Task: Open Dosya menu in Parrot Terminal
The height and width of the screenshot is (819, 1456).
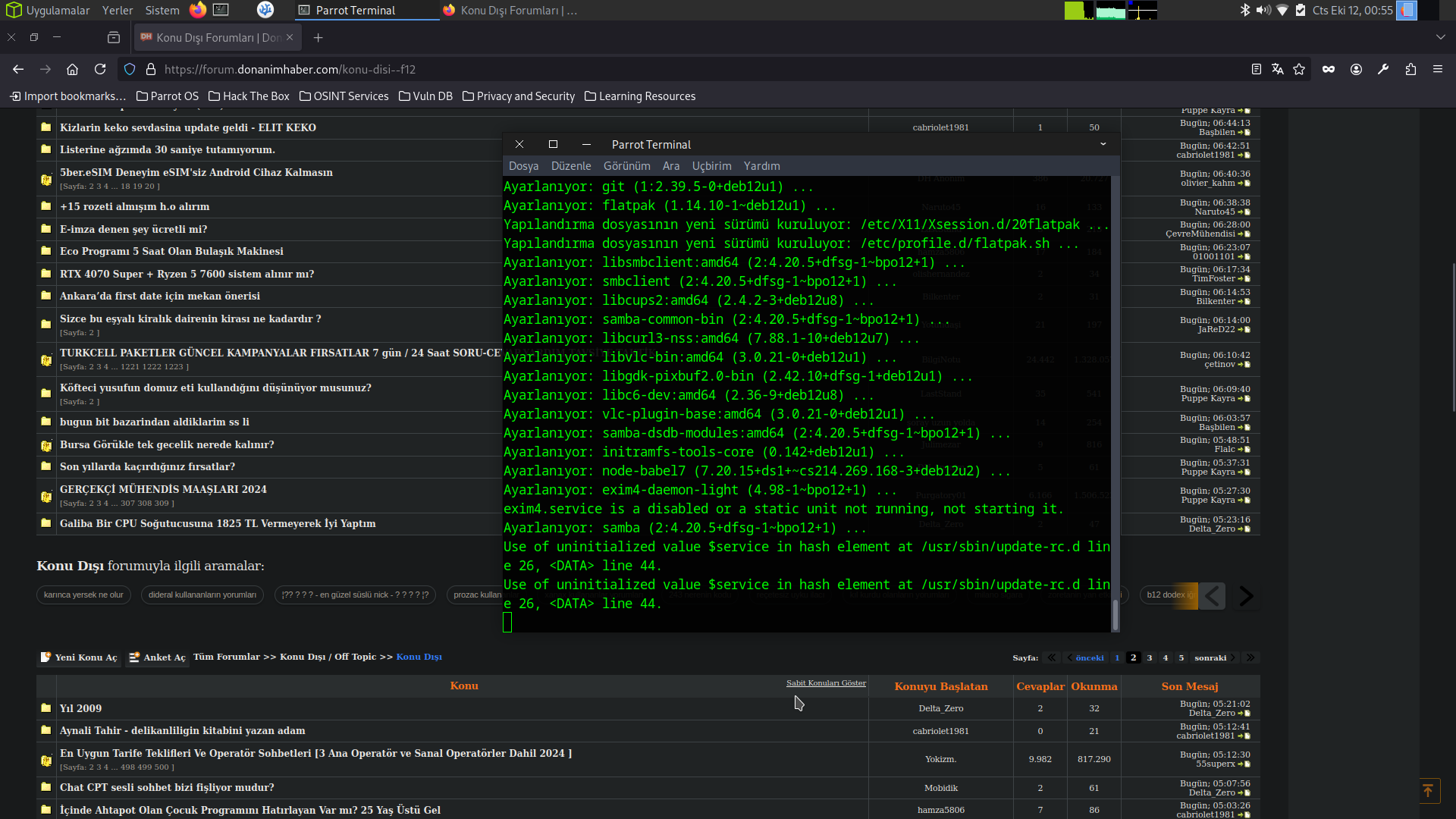Action: [x=523, y=165]
